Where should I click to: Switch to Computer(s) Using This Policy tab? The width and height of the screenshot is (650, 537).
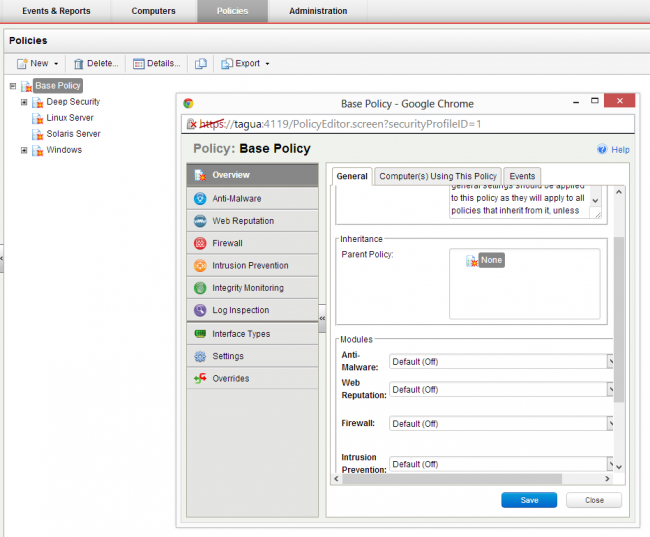pos(437,176)
